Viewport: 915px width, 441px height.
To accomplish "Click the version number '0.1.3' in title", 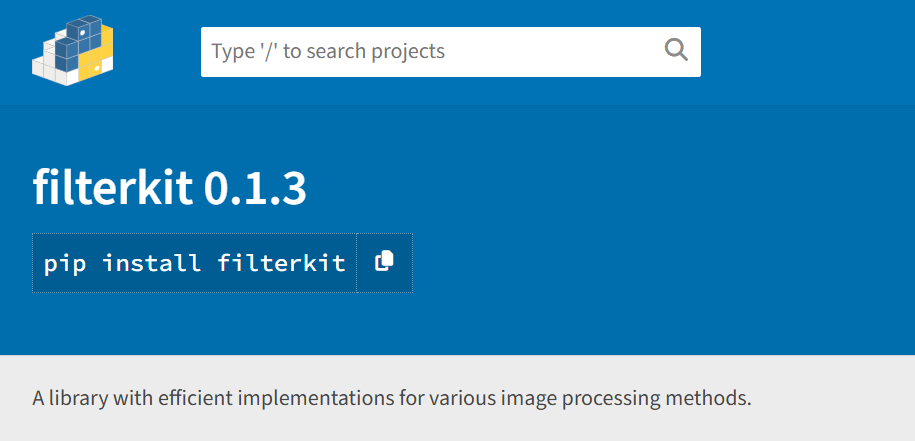I will coord(255,188).
